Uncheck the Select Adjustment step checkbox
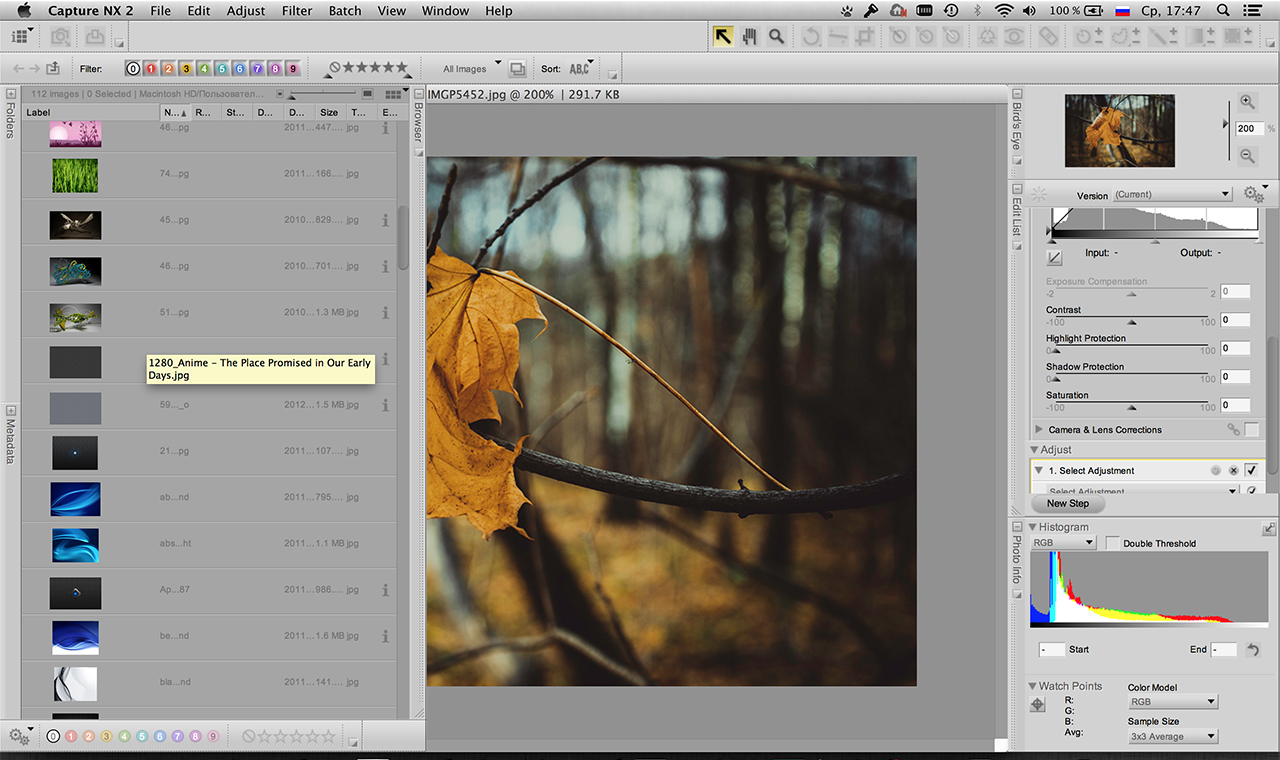1280x760 pixels. [1251, 471]
